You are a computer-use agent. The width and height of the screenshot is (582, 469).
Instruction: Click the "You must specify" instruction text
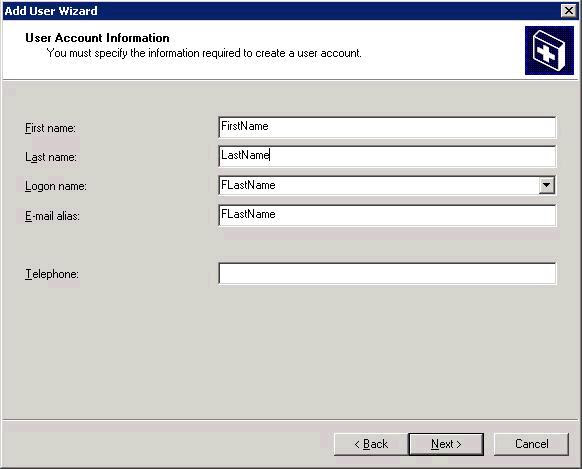(x=204, y=53)
